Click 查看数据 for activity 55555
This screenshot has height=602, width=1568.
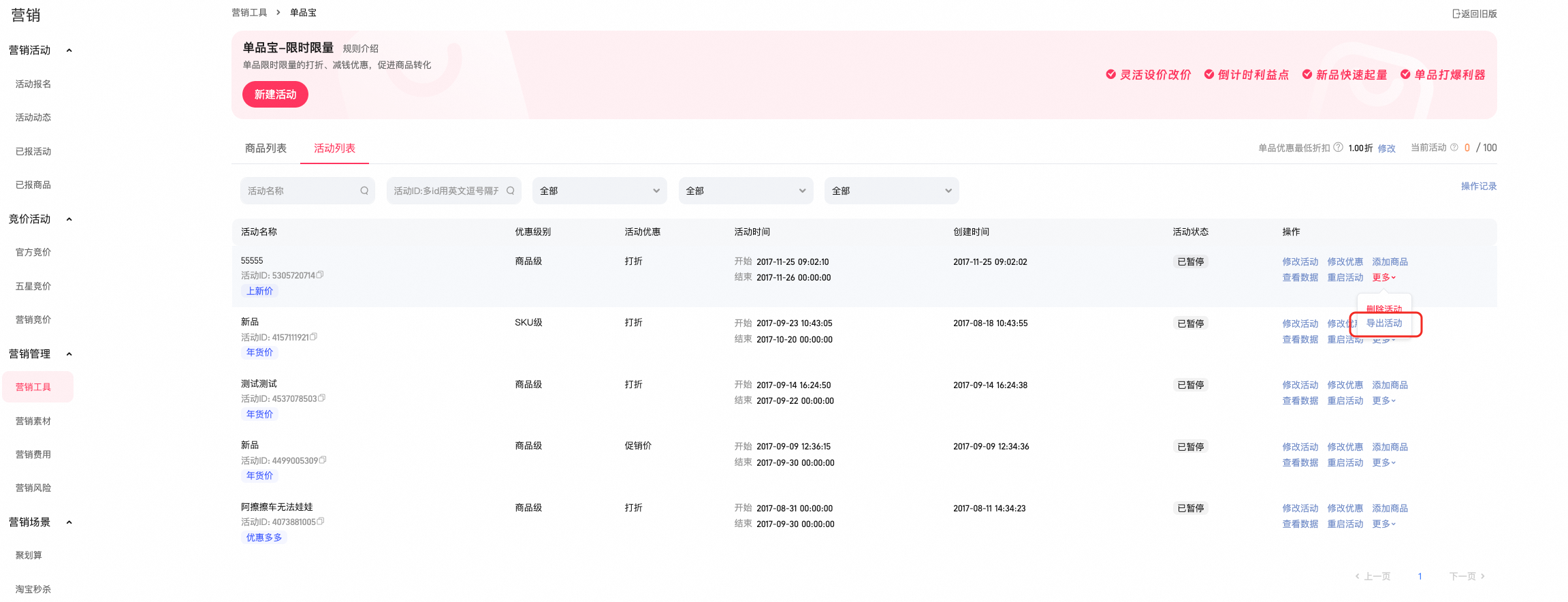coord(1300,277)
